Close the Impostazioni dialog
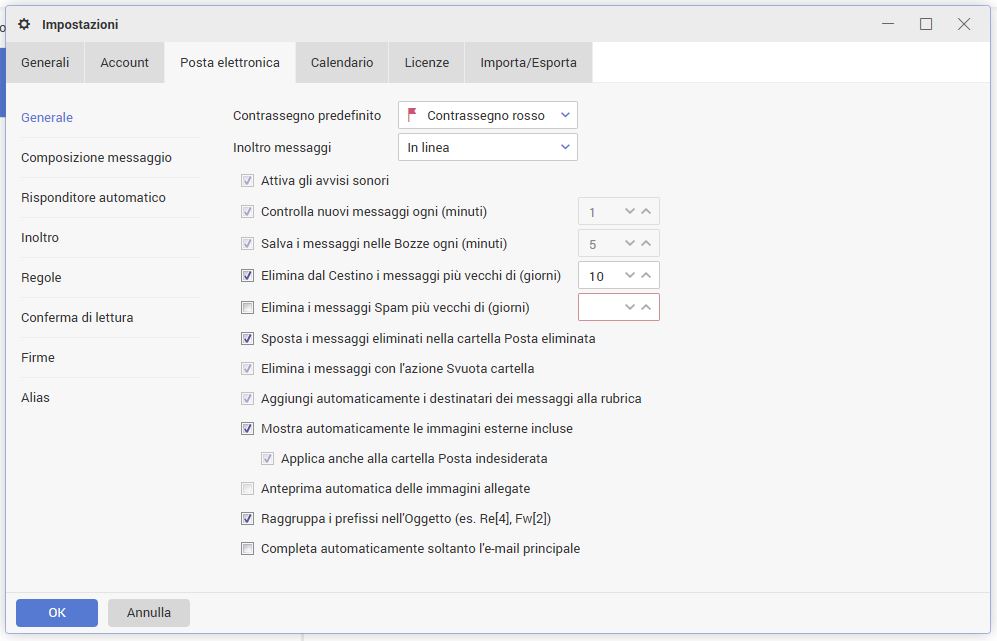The image size is (997, 641). [x=963, y=24]
